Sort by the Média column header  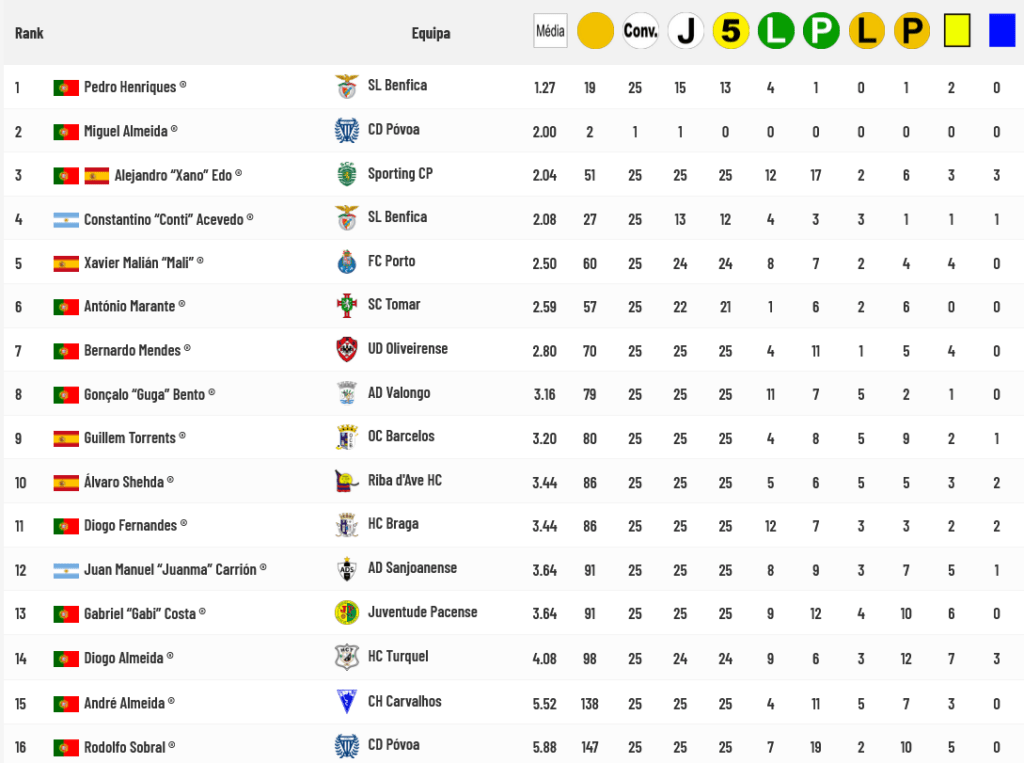click(550, 31)
